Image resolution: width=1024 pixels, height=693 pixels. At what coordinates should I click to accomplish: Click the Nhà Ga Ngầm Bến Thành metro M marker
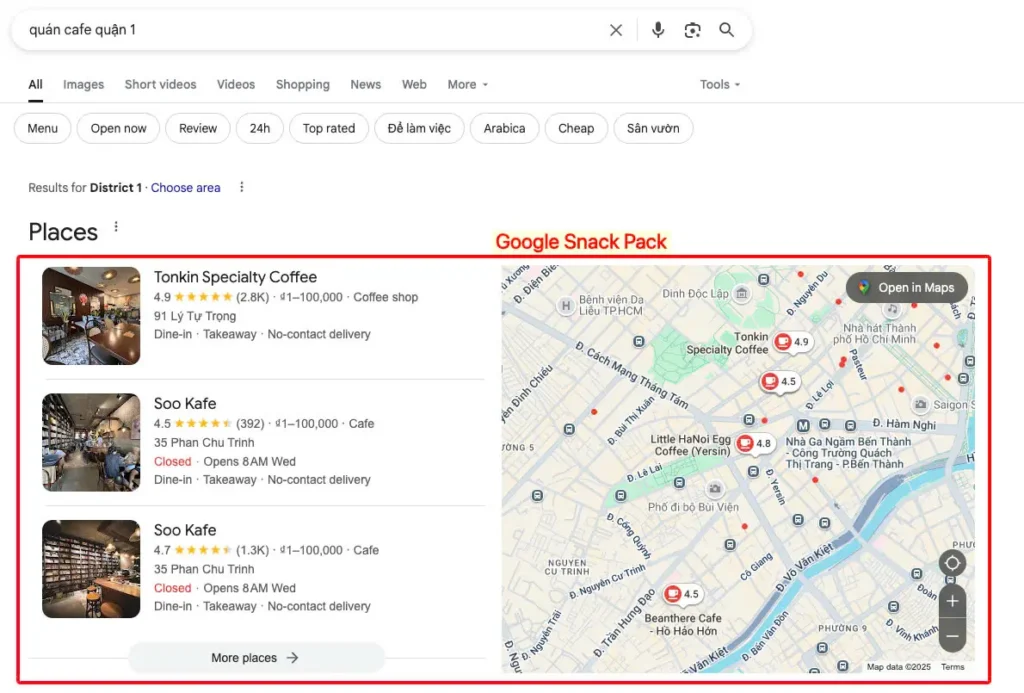803,425
